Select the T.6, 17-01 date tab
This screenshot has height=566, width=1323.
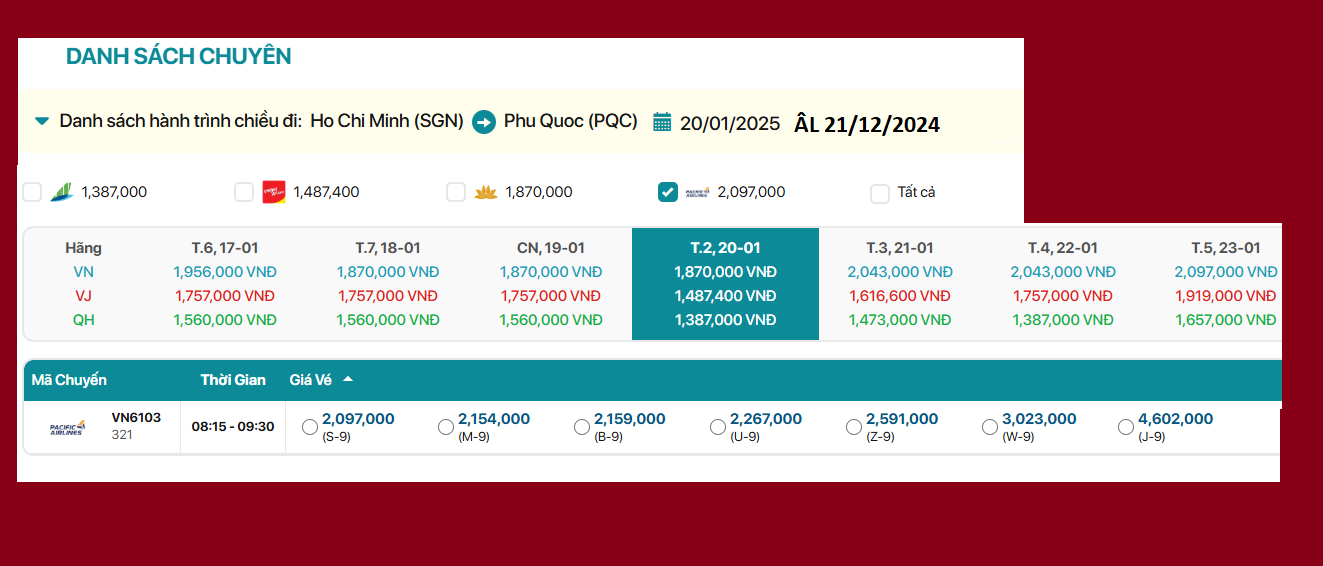click(x=225, y=248)
